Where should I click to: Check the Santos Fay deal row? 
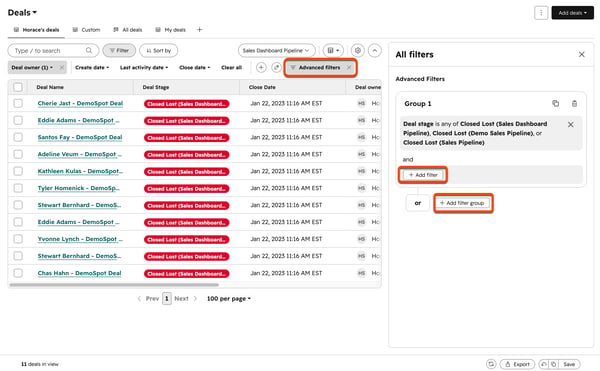(x=18, y=137)
